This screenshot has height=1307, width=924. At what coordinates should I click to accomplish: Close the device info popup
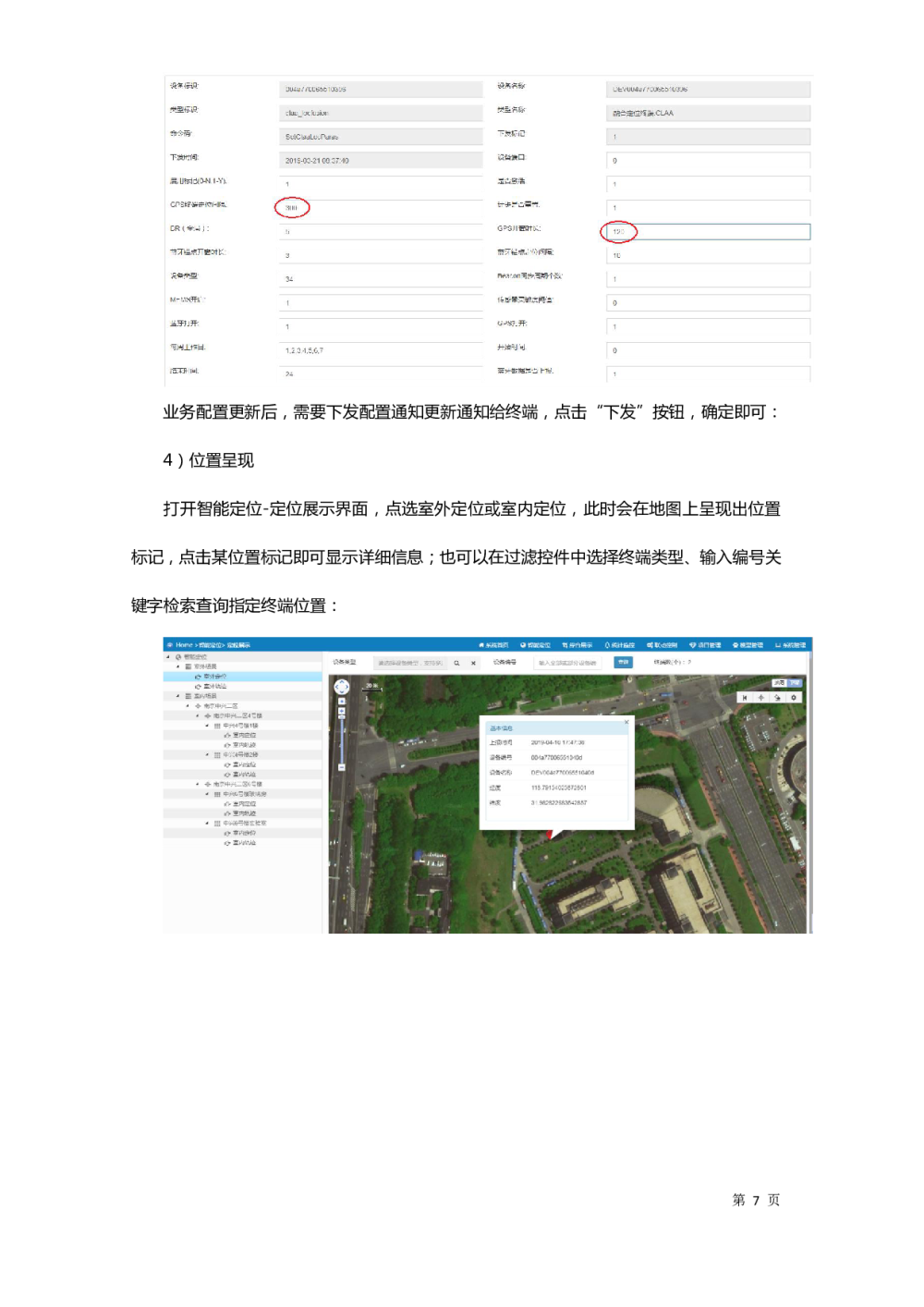point(626,722)
